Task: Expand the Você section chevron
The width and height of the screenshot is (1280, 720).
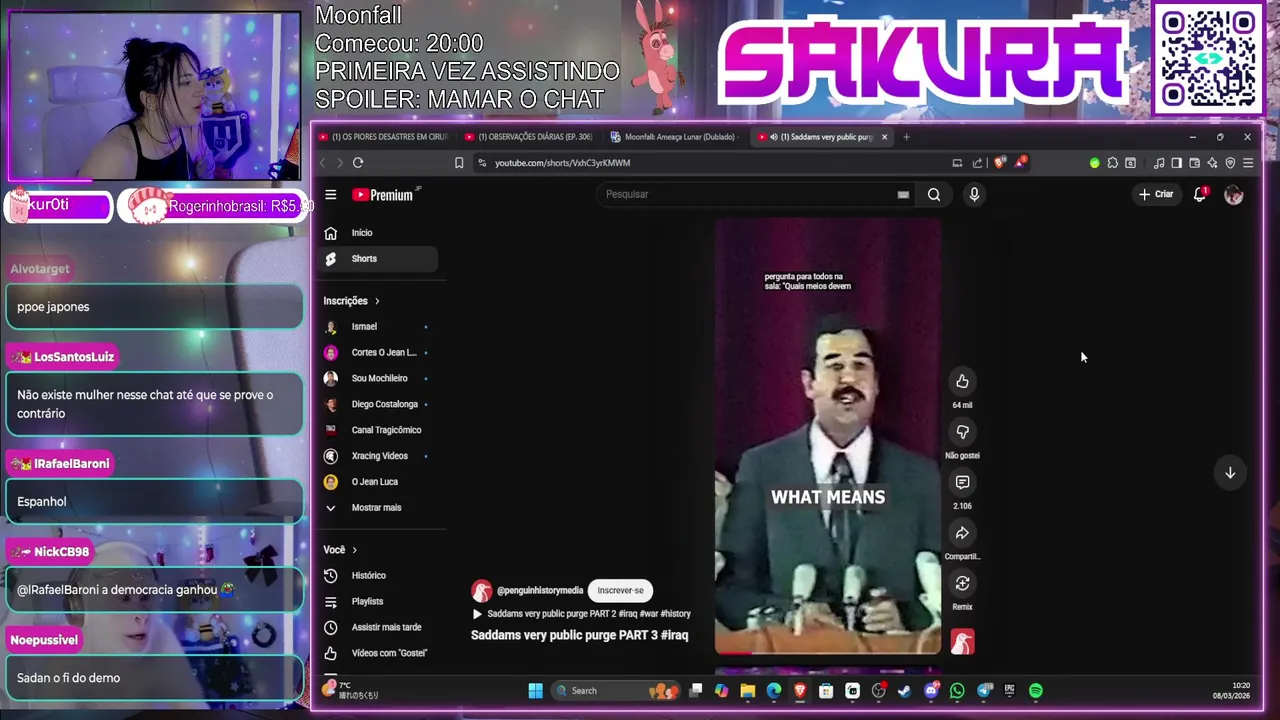Action: (x=354, y=550)
